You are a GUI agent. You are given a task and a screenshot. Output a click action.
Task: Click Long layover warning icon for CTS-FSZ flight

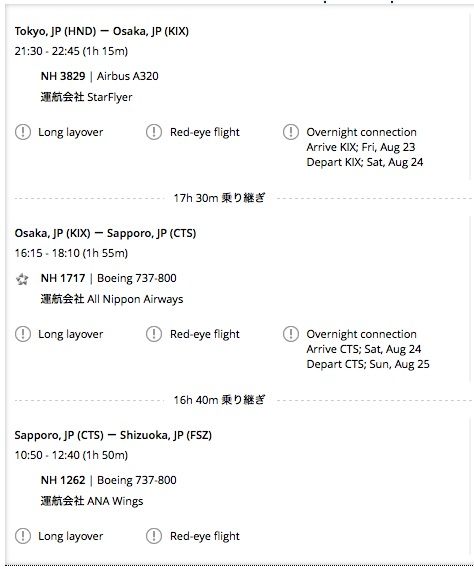point(23,536)
